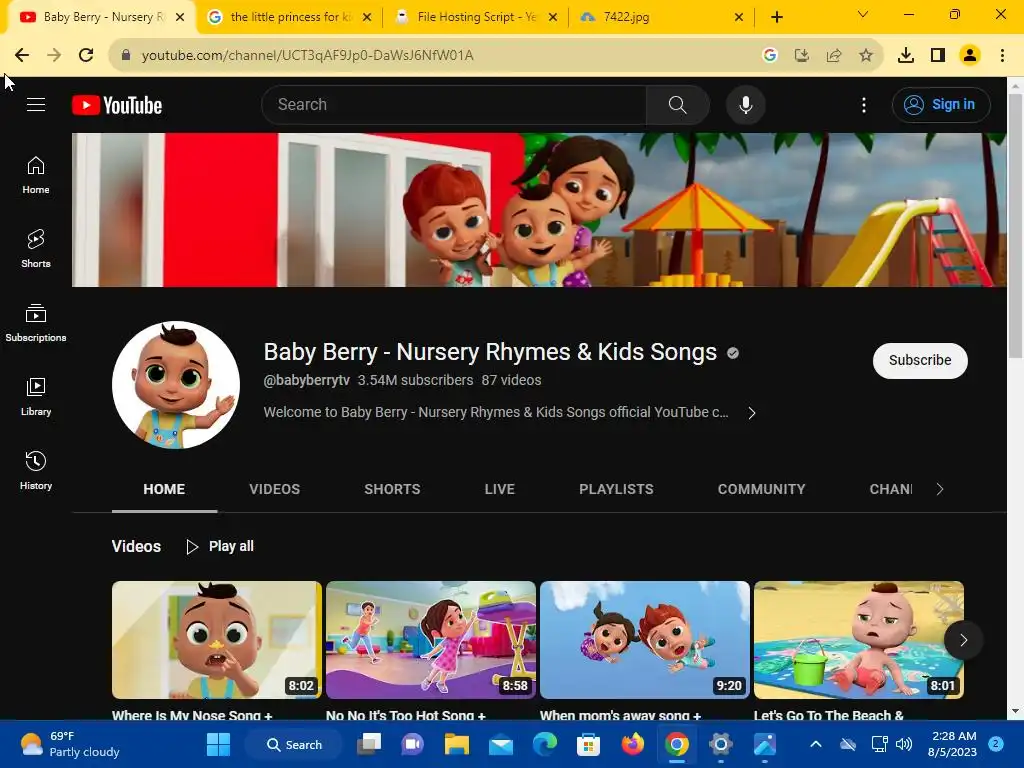This screenshot has height=768, width=1024.
Task: Close the Baby Berry browser tab
Action: pos(180,18)
